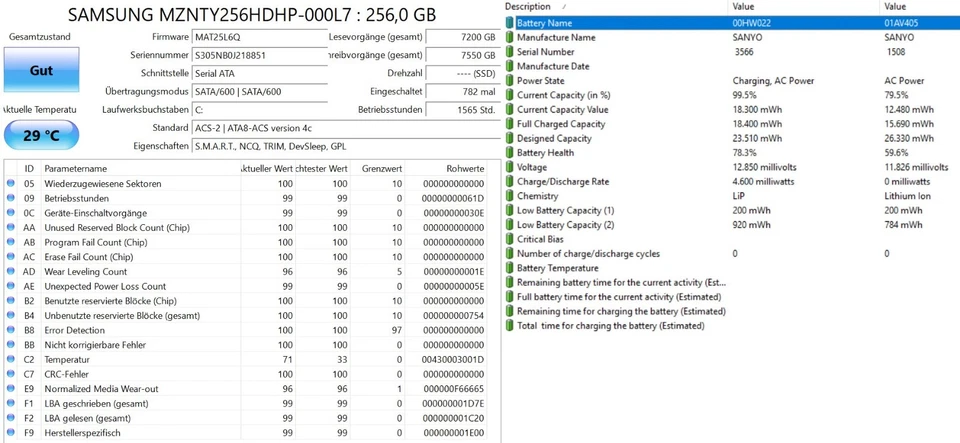Click the Low Battery Capacity (1) label
The width and height of the screenshot is (960, 443).
565,210
